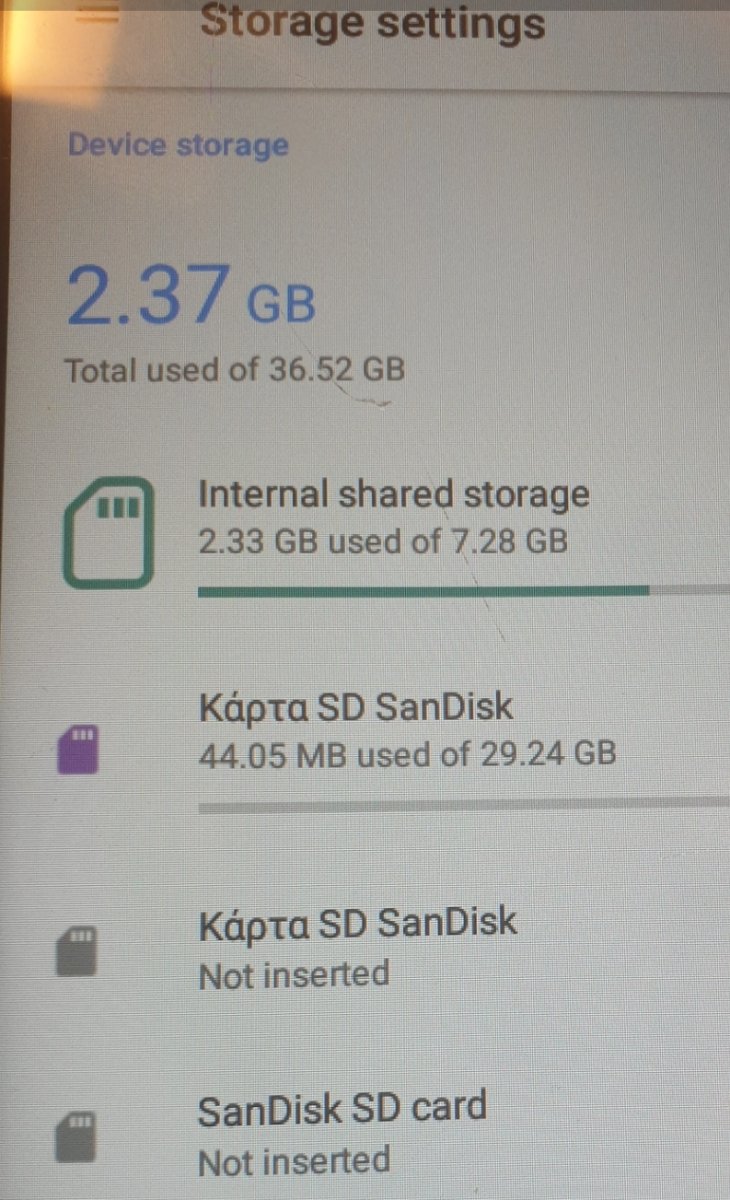Tap Not inserted under Κάρτα SD SanDisk
The image size is (730, 1200).
click(x=294, y=974)
